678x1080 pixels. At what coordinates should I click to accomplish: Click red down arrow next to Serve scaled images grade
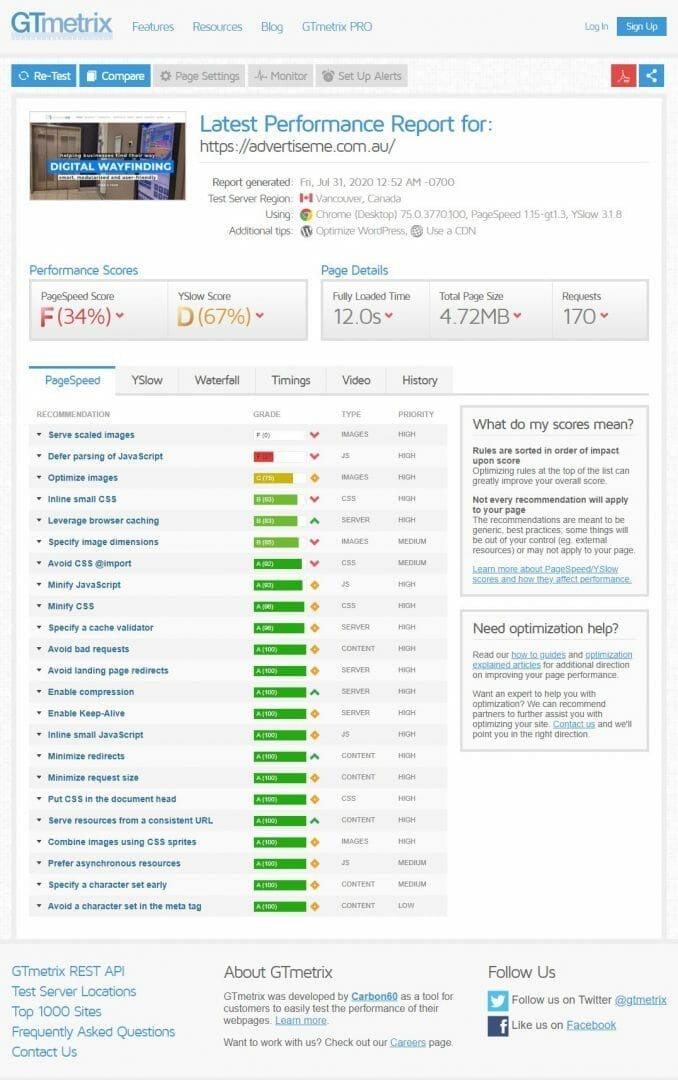click(x=314, y=435)
